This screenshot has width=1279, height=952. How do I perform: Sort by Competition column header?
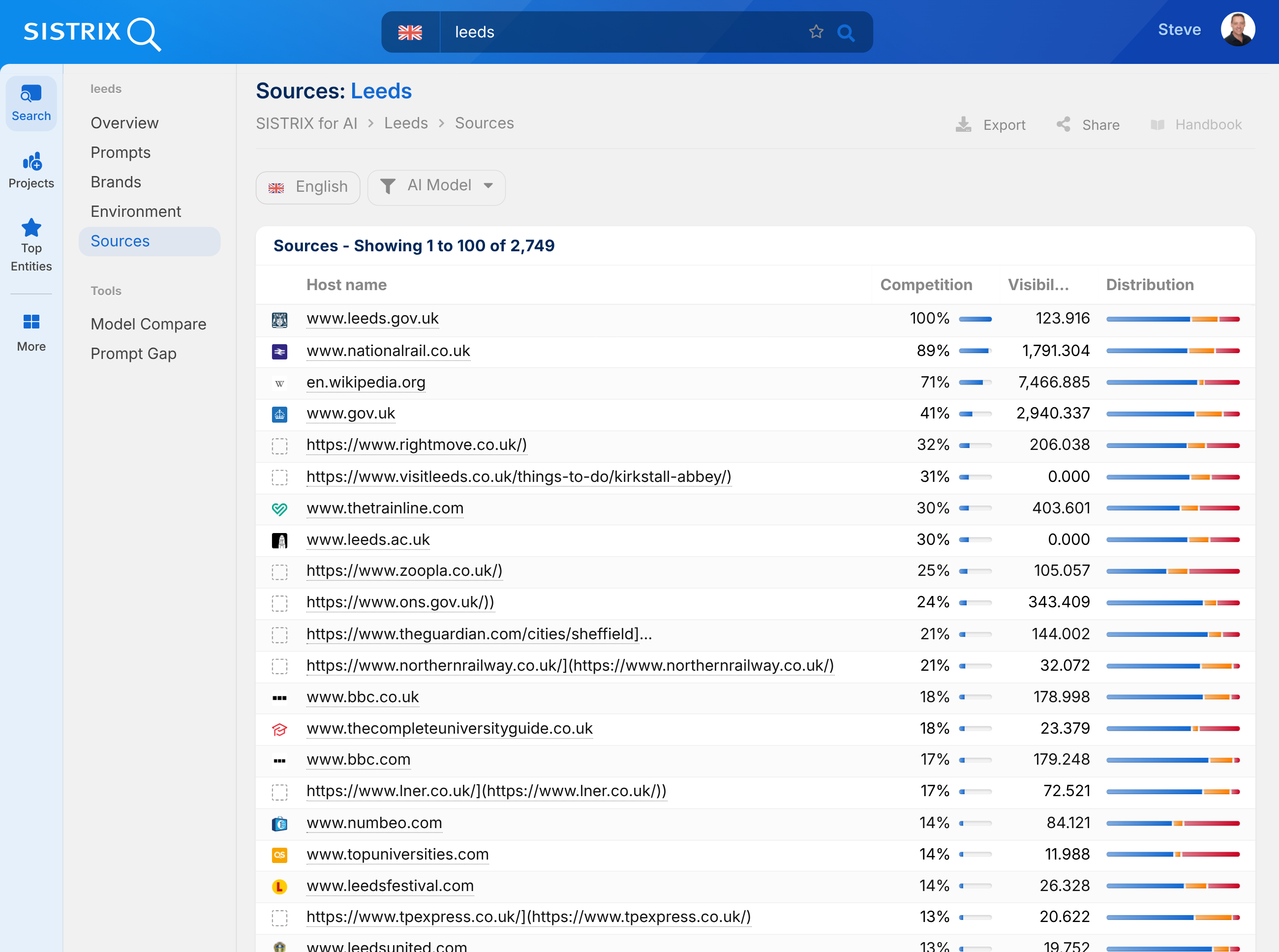click(926, 285)
